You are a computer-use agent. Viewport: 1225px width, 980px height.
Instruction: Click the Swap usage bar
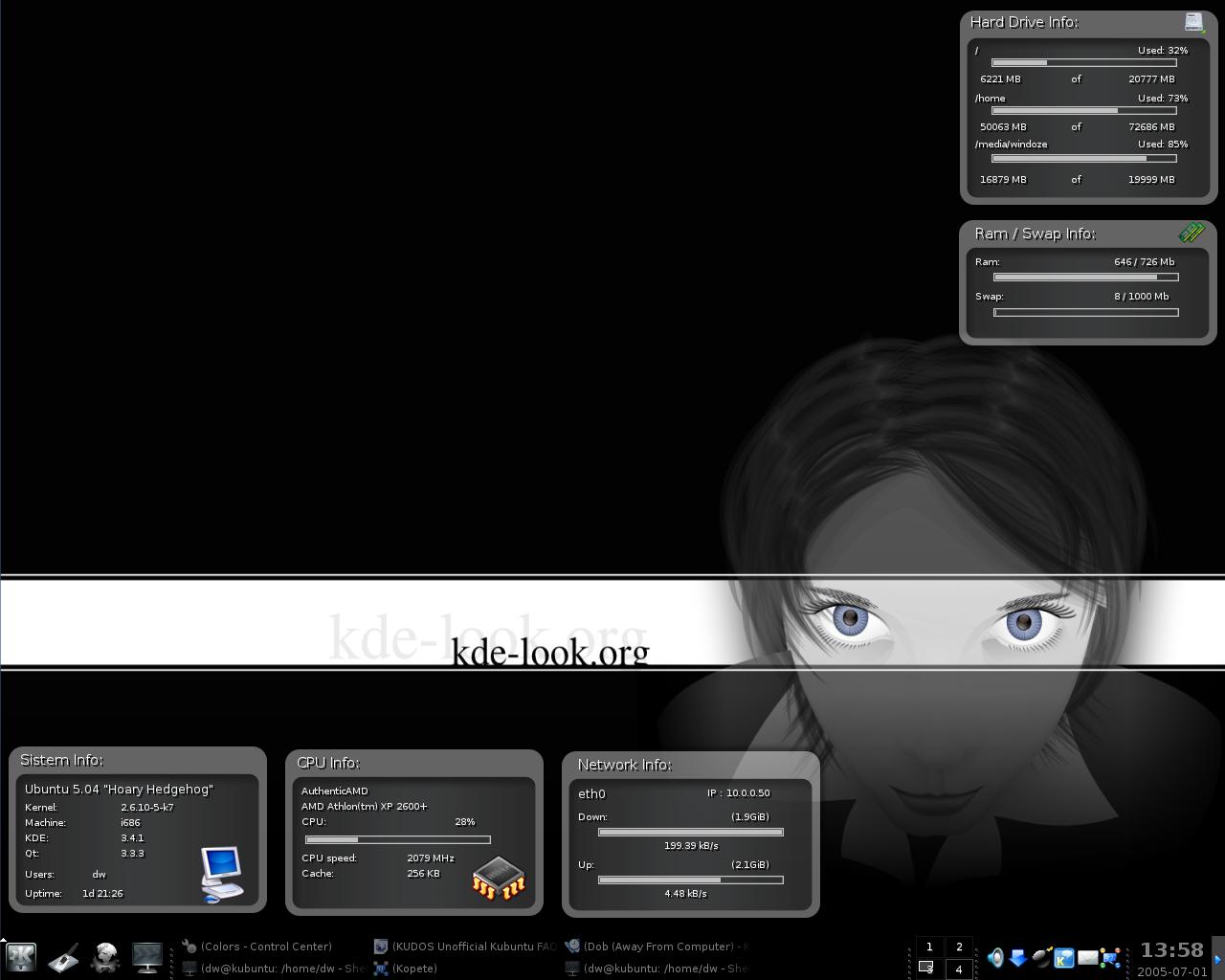click(x=1086, y=312)
